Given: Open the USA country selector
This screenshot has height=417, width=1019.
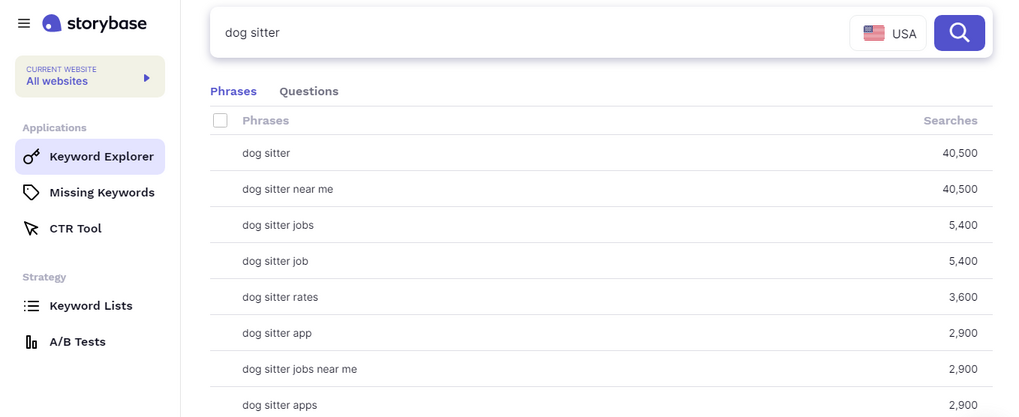Looking at the screenshot, I should (888, 33).
